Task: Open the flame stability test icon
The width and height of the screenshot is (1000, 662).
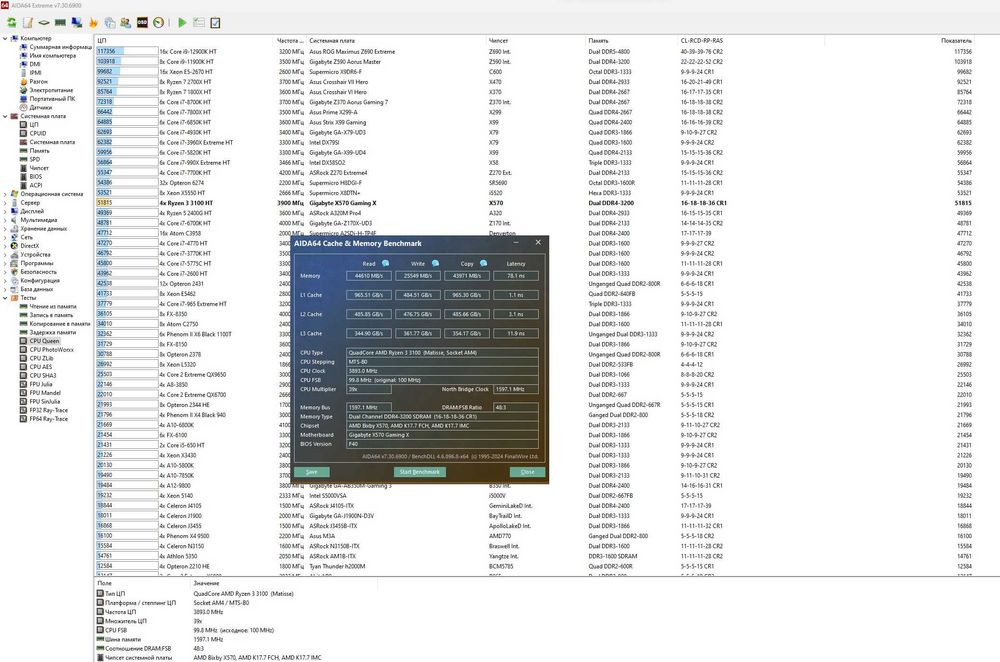Action: click(93, 23)
